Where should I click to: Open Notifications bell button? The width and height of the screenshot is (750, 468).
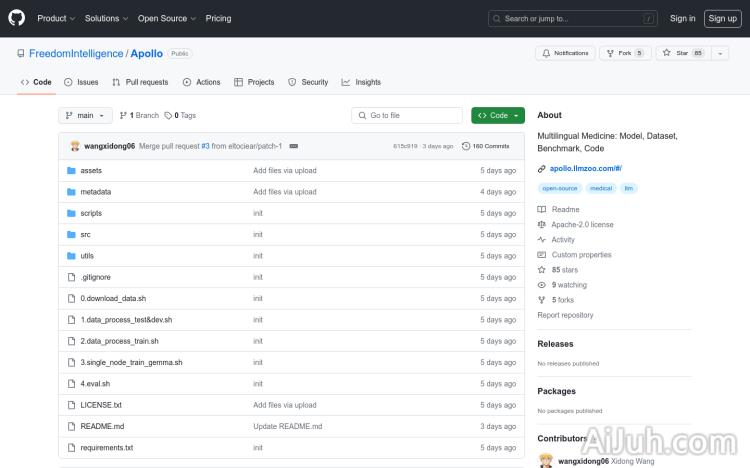pyautogui.click(x=565, y=53)
